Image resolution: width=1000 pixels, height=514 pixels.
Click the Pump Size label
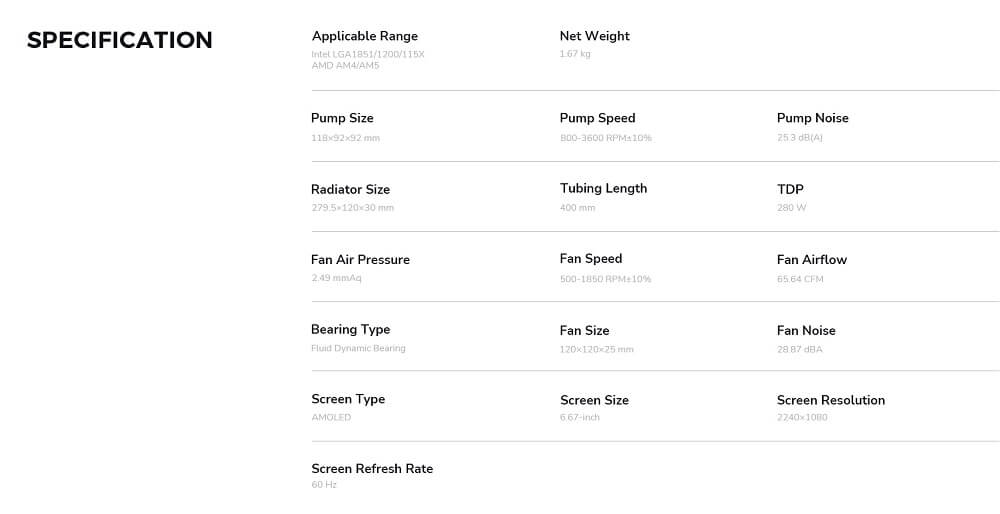[x=342, y=118]
